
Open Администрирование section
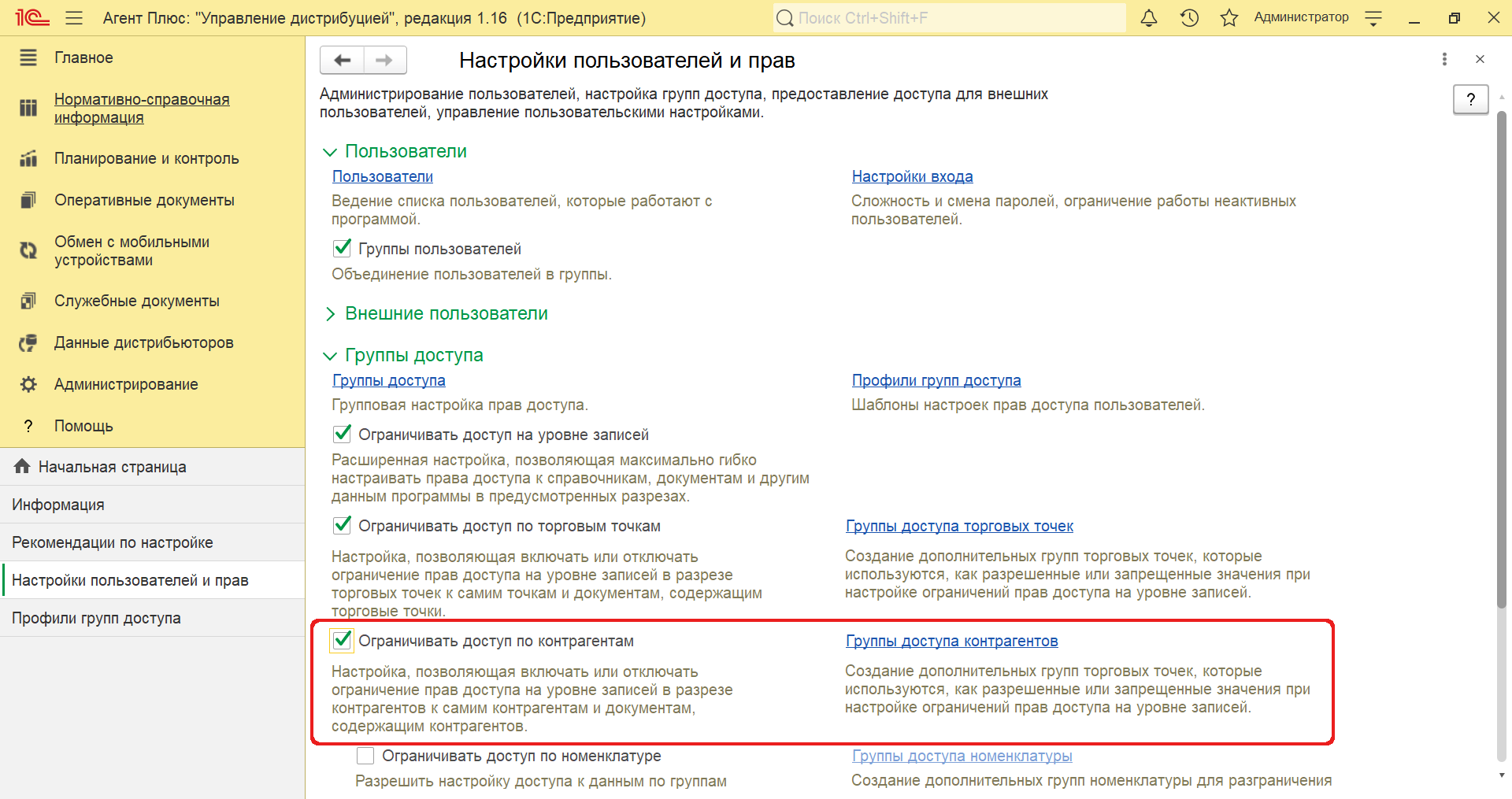pyautogui.click(x=126, y=384)
